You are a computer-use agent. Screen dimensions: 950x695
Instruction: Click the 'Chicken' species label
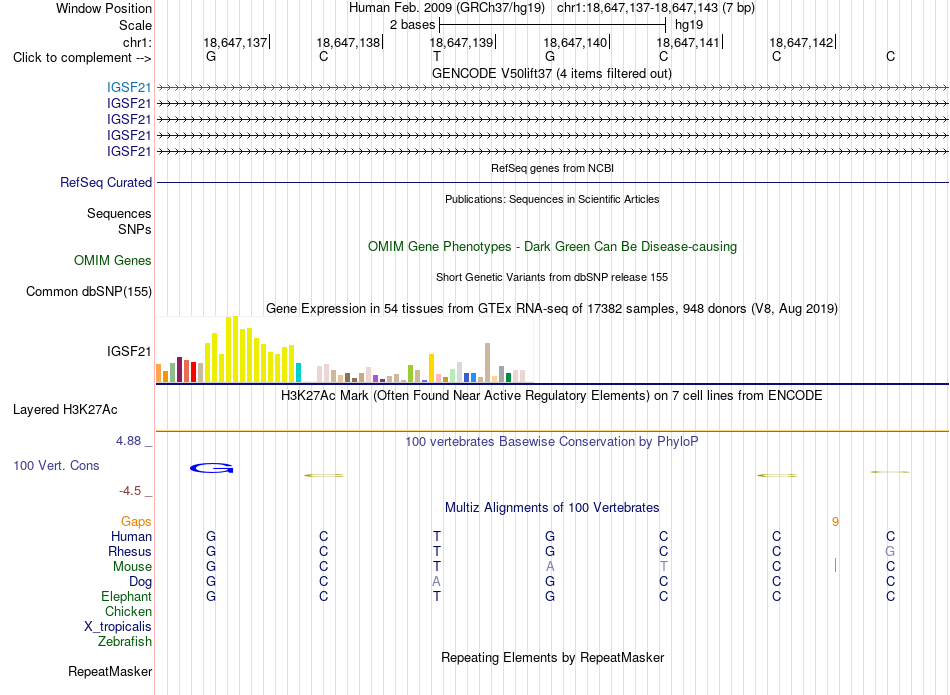[x=128, y=611]
